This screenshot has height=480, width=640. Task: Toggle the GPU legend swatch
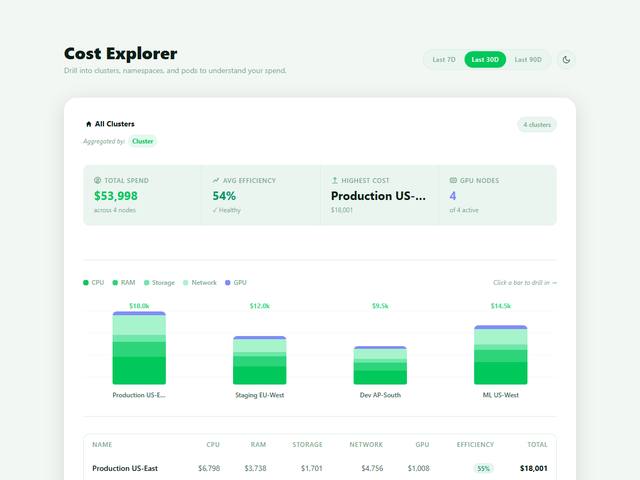click(228, 282)
